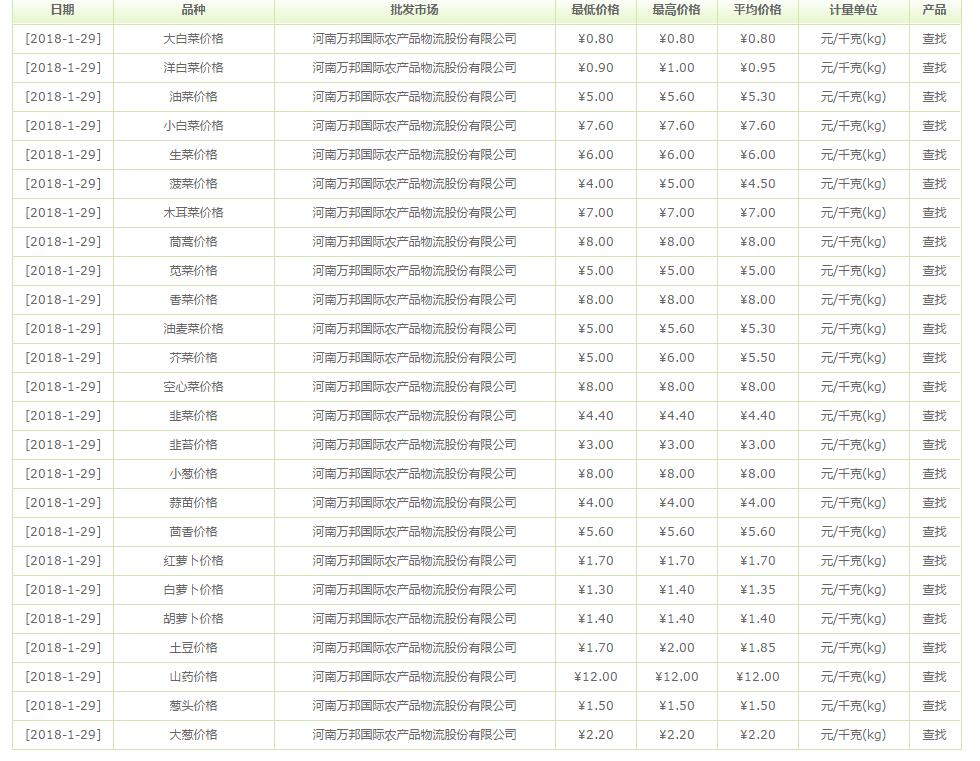Click market name in 菠菜价格 row
Image resolution: width=980 pixels, height=761 pixels.
pyautogui.click(x=414, y=184)
